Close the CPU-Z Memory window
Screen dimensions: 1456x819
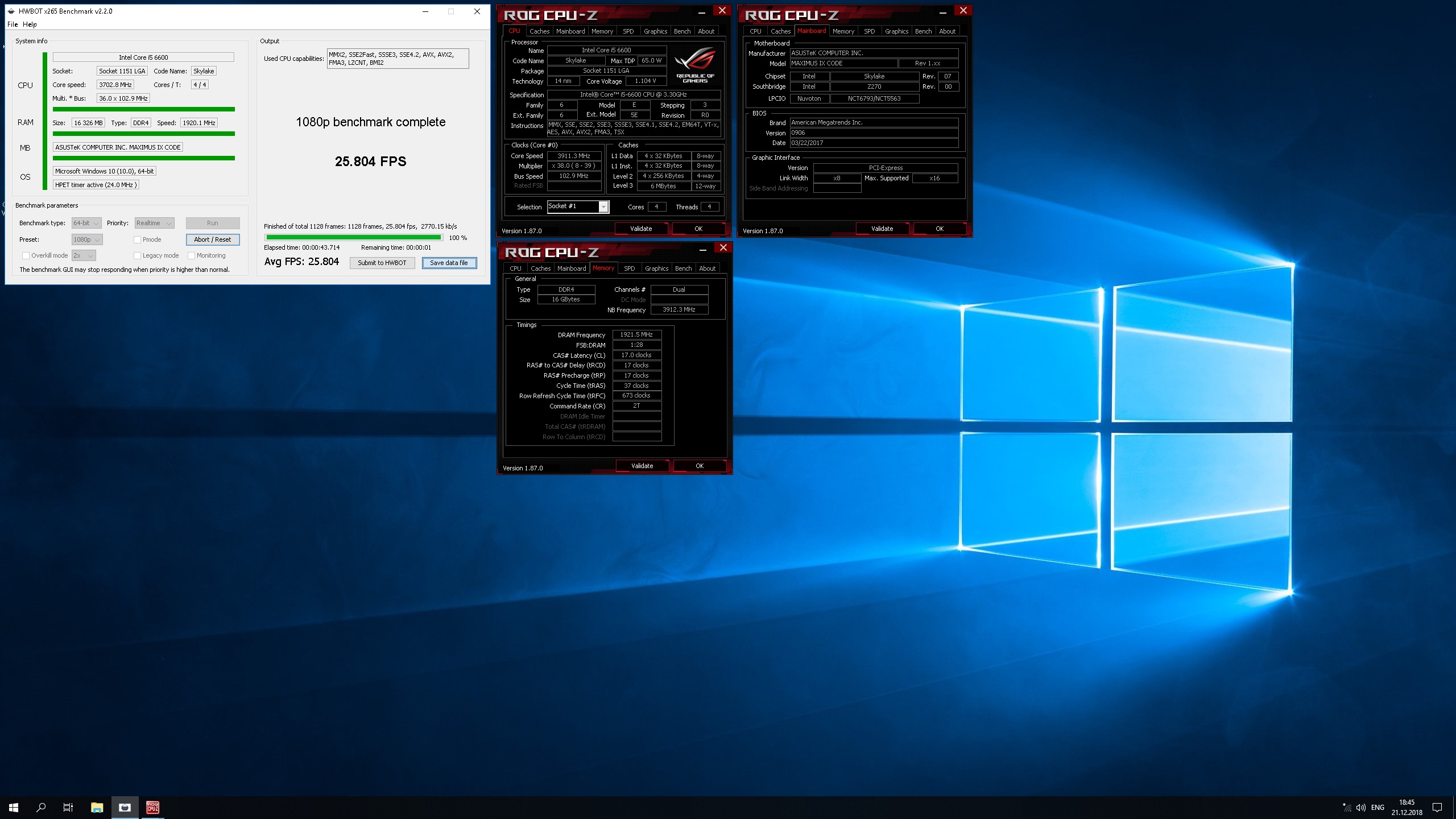(x=723, y=247)
